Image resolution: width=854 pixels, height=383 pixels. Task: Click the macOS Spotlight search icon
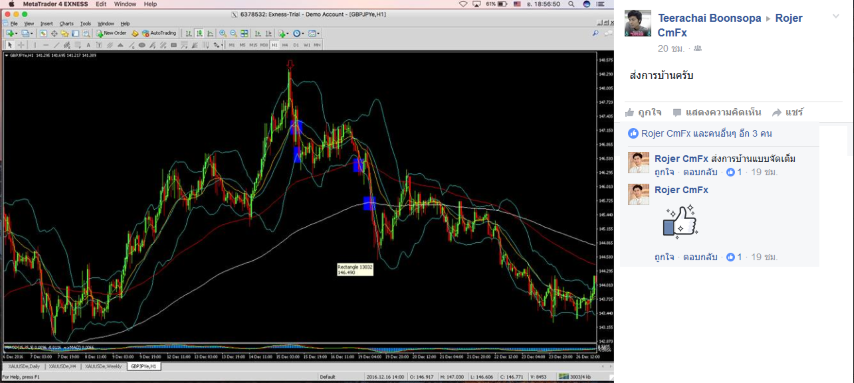tap(571, 4)
